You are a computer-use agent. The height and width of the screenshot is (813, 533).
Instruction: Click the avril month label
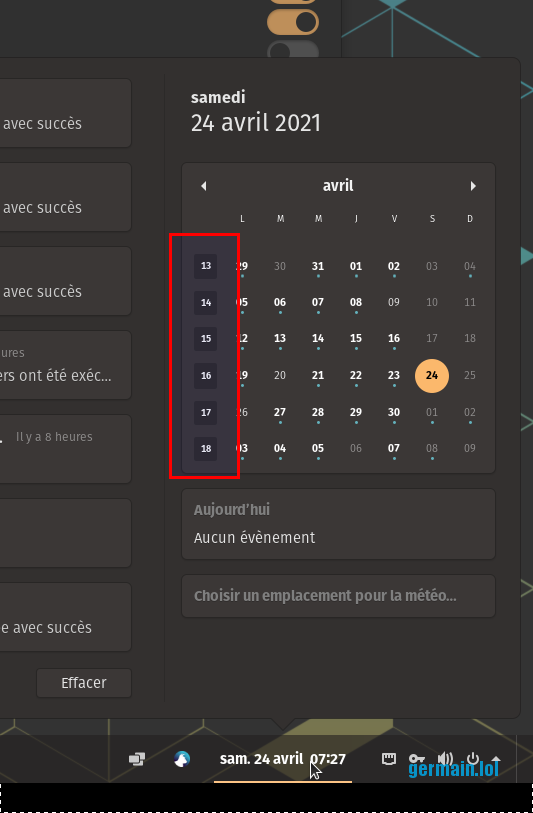click(338, 186)
